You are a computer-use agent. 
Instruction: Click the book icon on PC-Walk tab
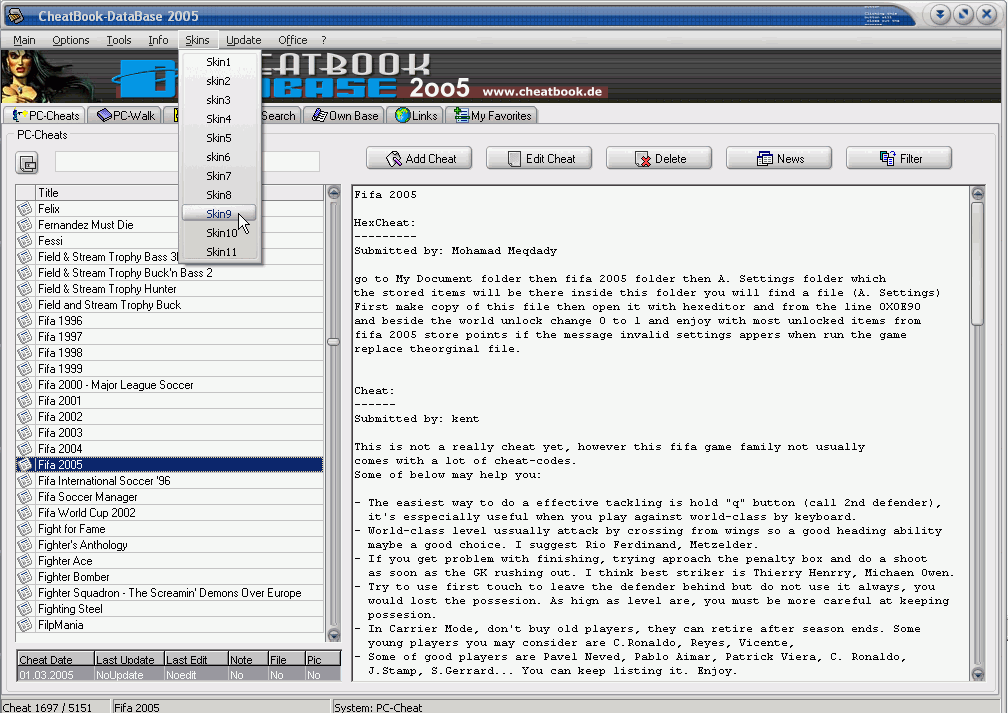pyautogui.click(x=103, y=116)
